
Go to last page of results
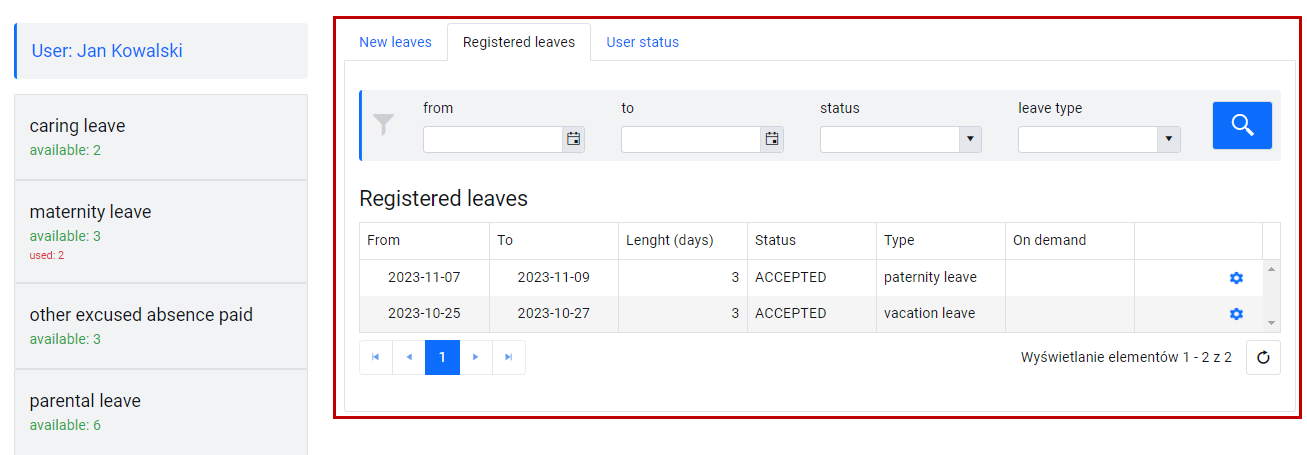pos(508,357)
